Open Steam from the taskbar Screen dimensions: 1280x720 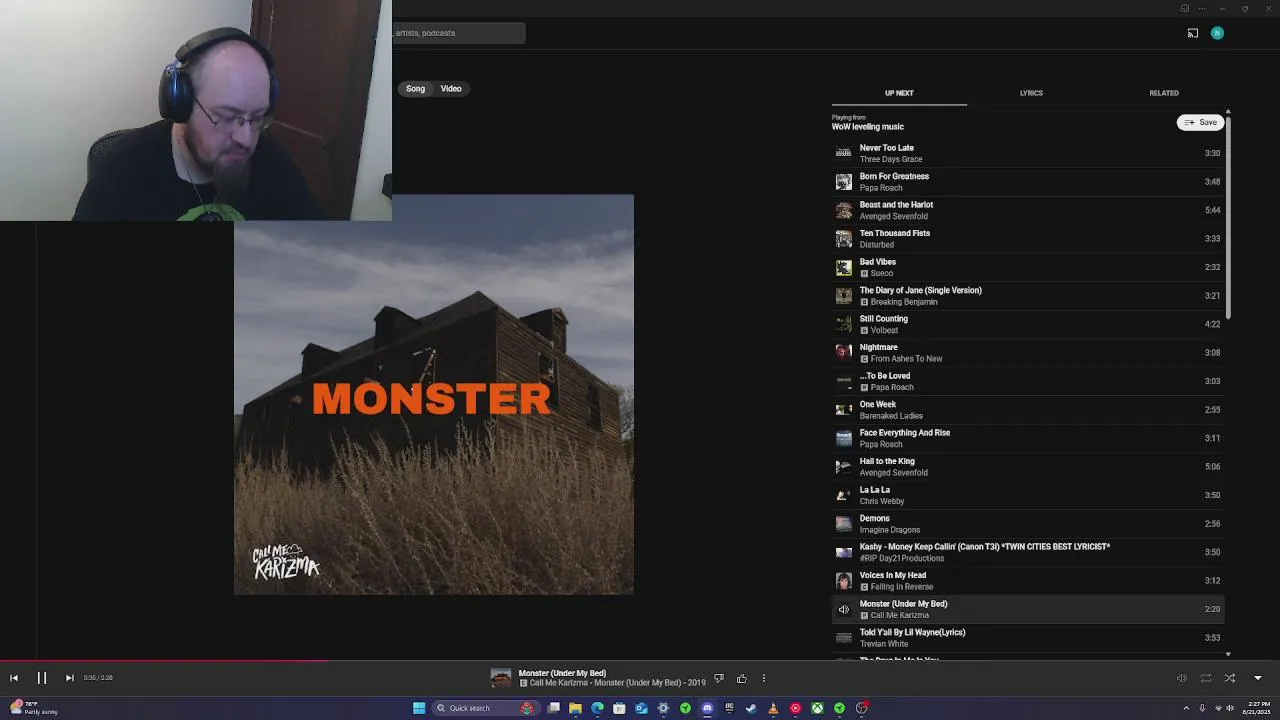(x=751, y=708)
